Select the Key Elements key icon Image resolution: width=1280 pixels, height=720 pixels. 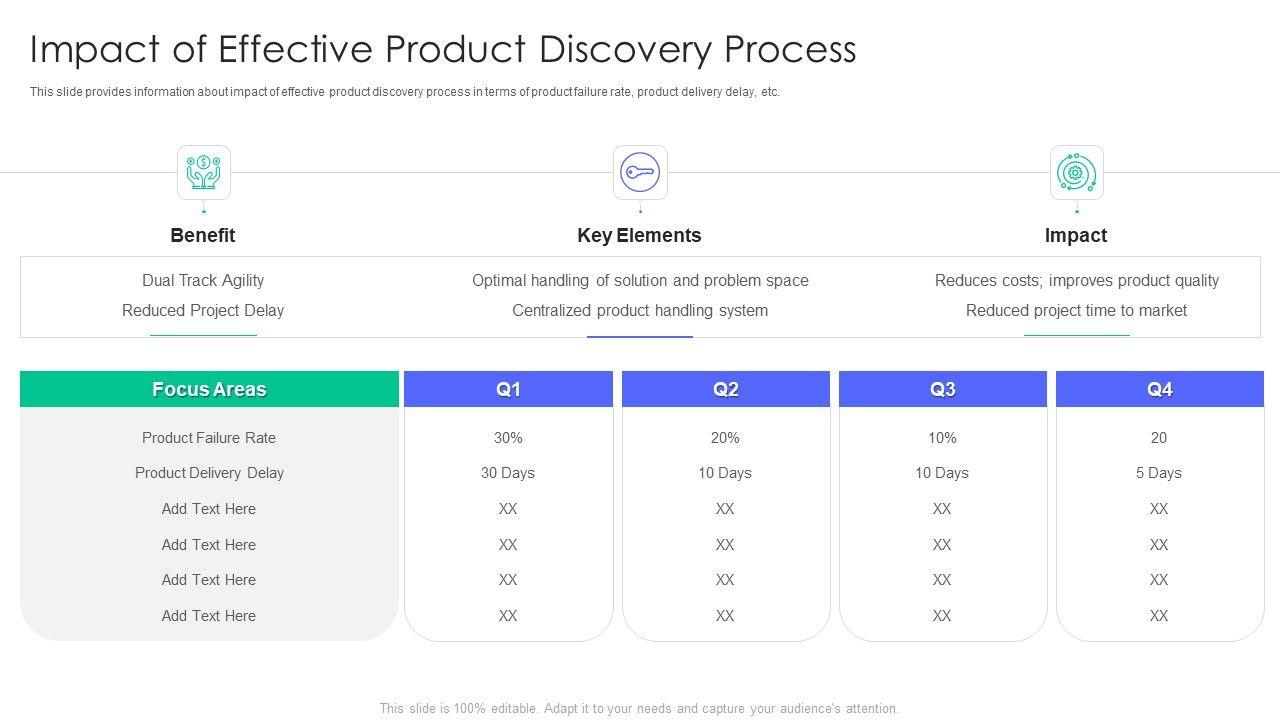coord(640,173)
